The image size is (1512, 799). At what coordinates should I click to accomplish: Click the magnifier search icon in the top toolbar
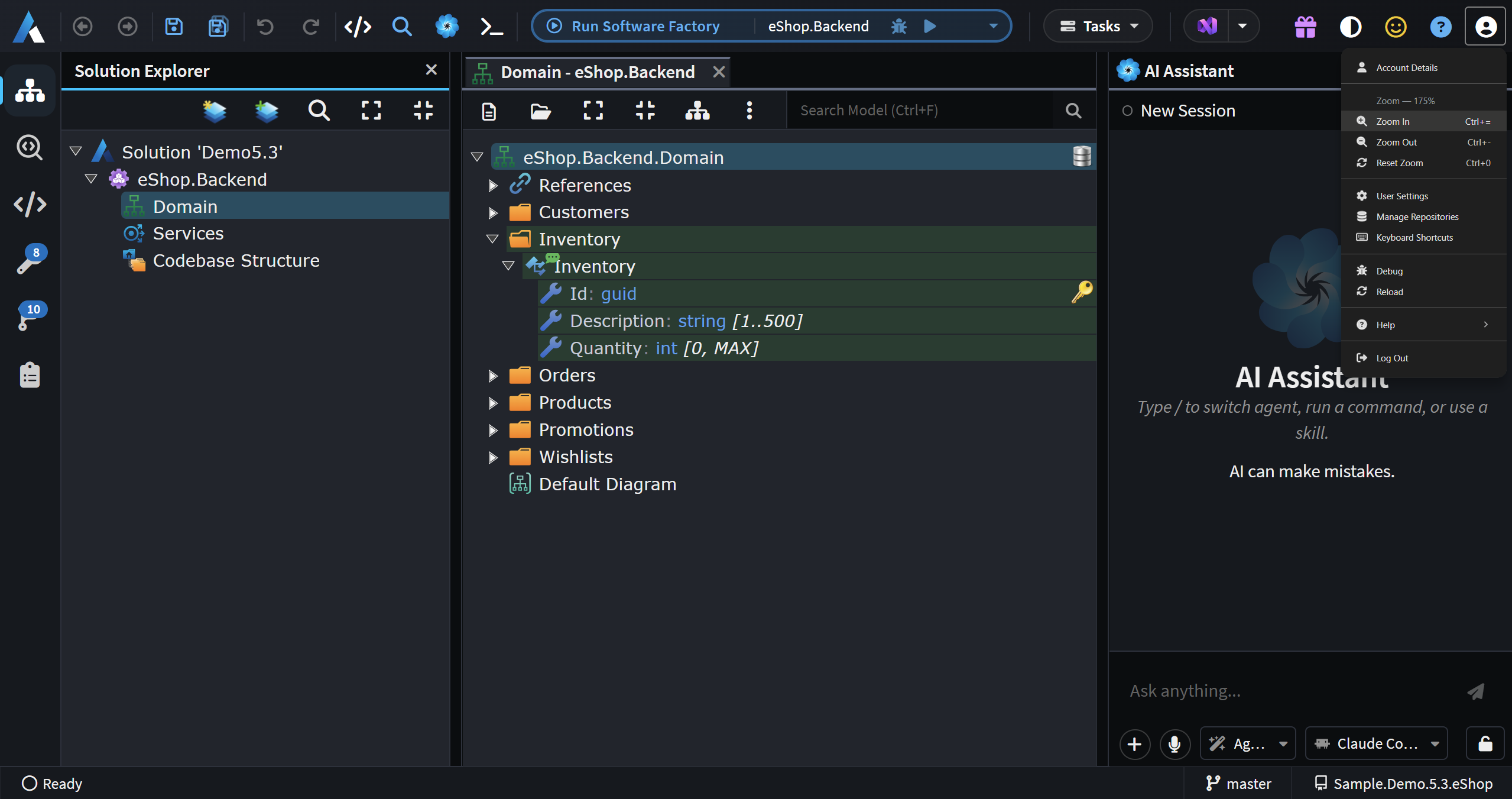point(402,27)
